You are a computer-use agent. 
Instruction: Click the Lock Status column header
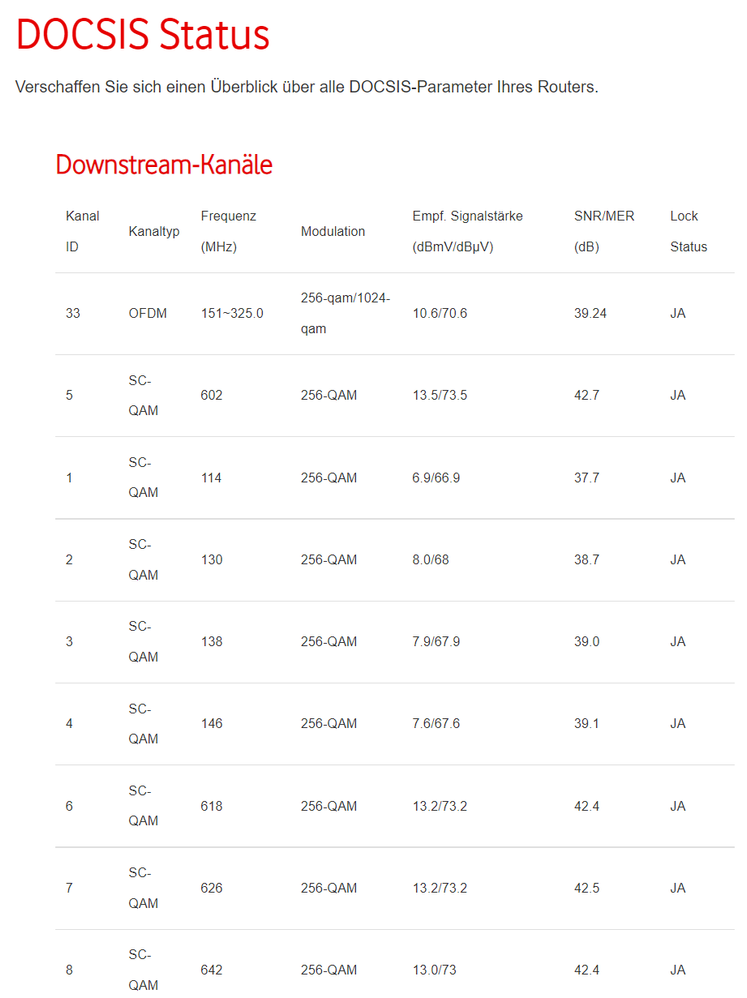(688, 231)
